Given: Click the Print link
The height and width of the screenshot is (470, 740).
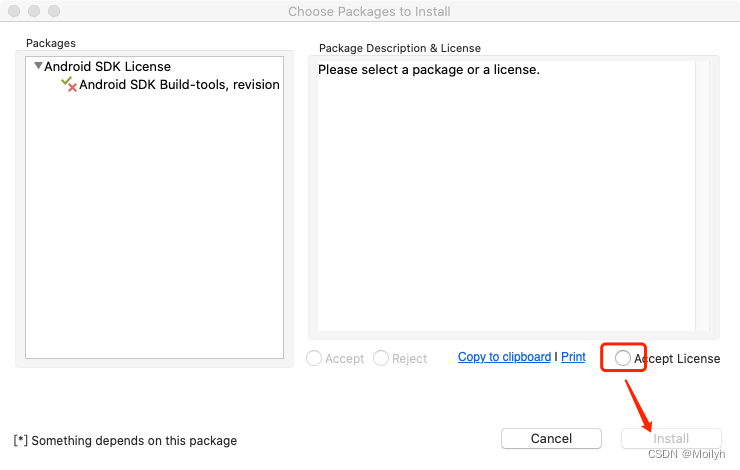Looking at the screenshot, I should click(573, 357).
